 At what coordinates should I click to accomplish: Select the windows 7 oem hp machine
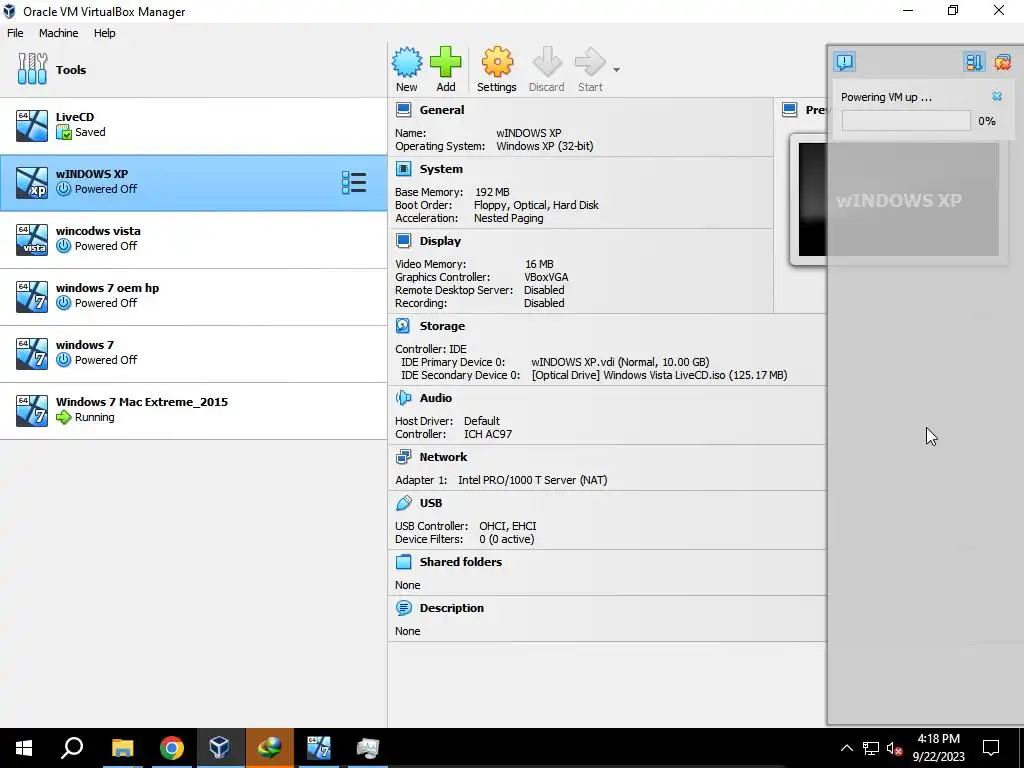[x=194, y=296]
